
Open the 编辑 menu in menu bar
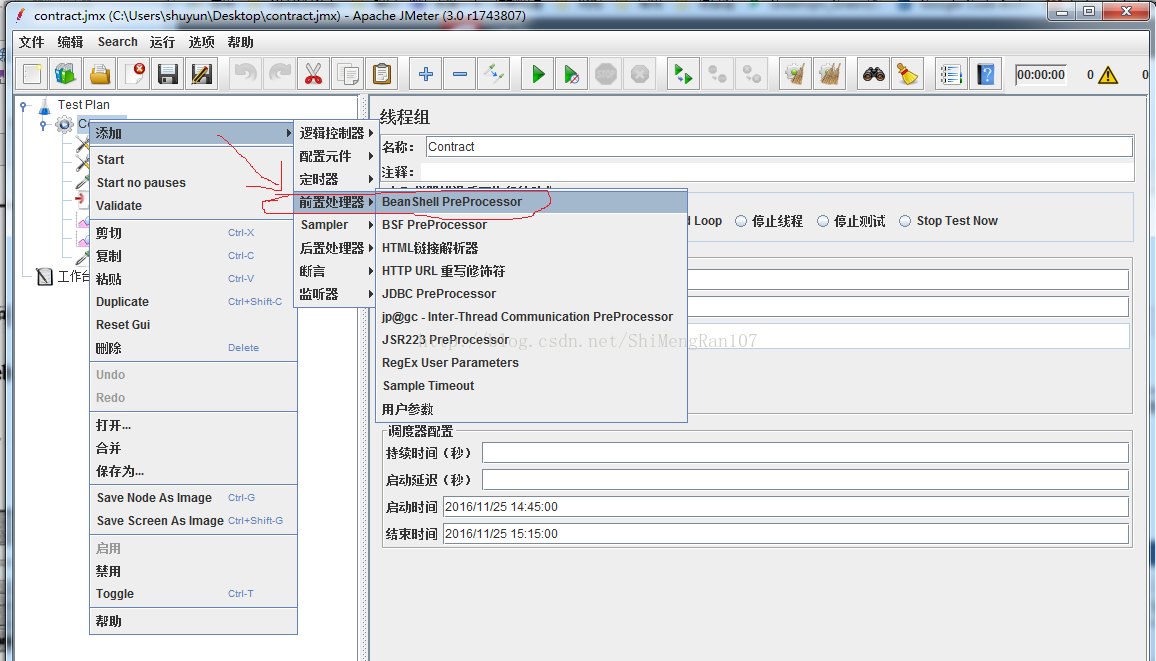(x=71, y=42)
